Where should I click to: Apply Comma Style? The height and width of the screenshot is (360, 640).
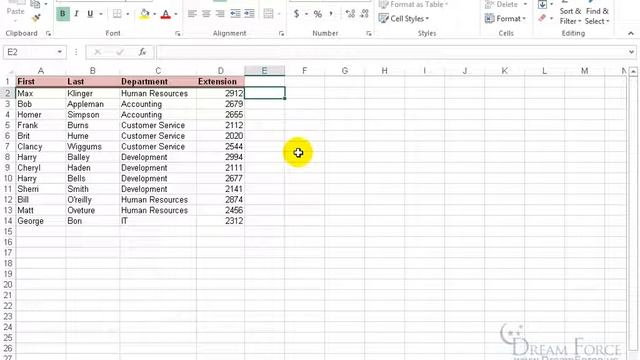331,14
